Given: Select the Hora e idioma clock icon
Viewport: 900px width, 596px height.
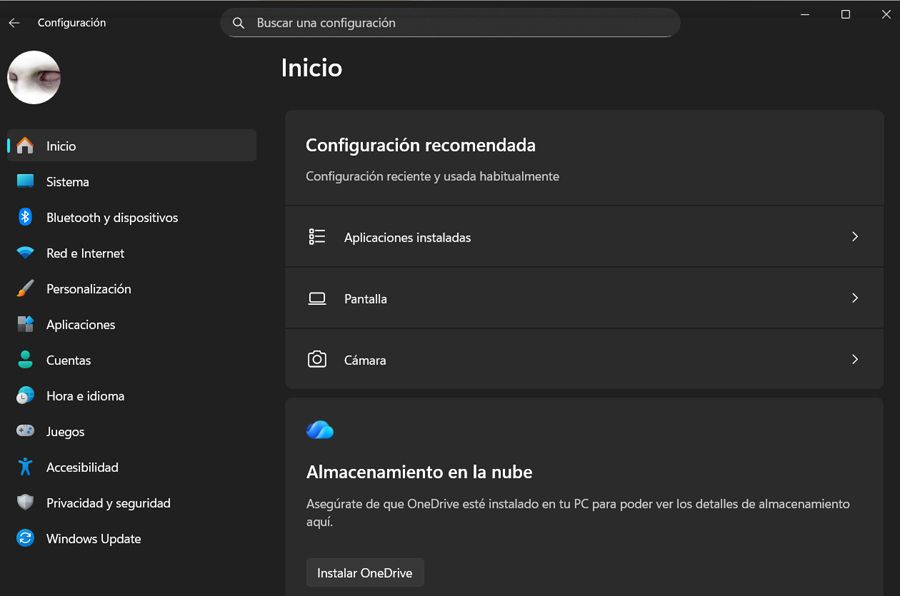Looking at the screenshot, I should point(27,395).
